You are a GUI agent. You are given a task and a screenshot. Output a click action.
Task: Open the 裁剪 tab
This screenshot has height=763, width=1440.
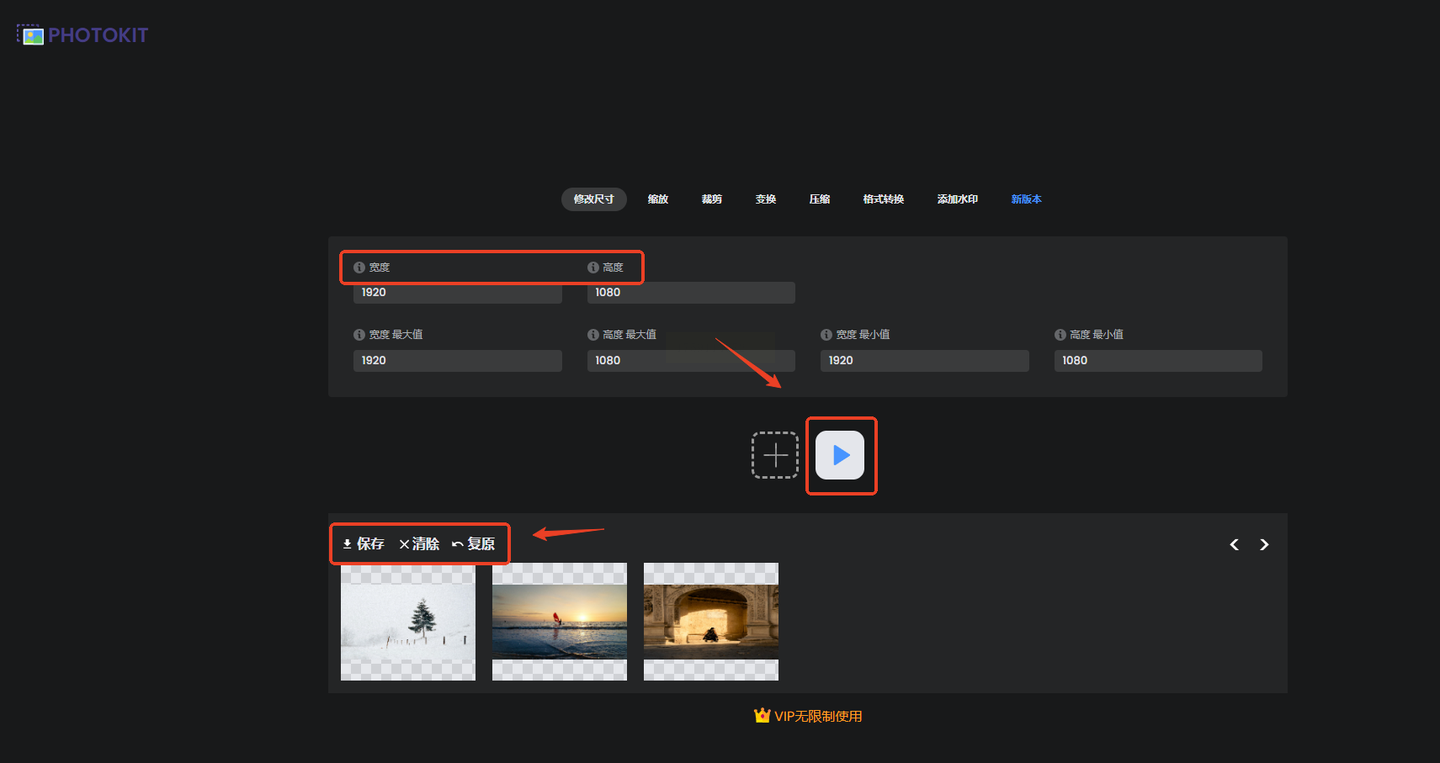(x=711, y=199)
